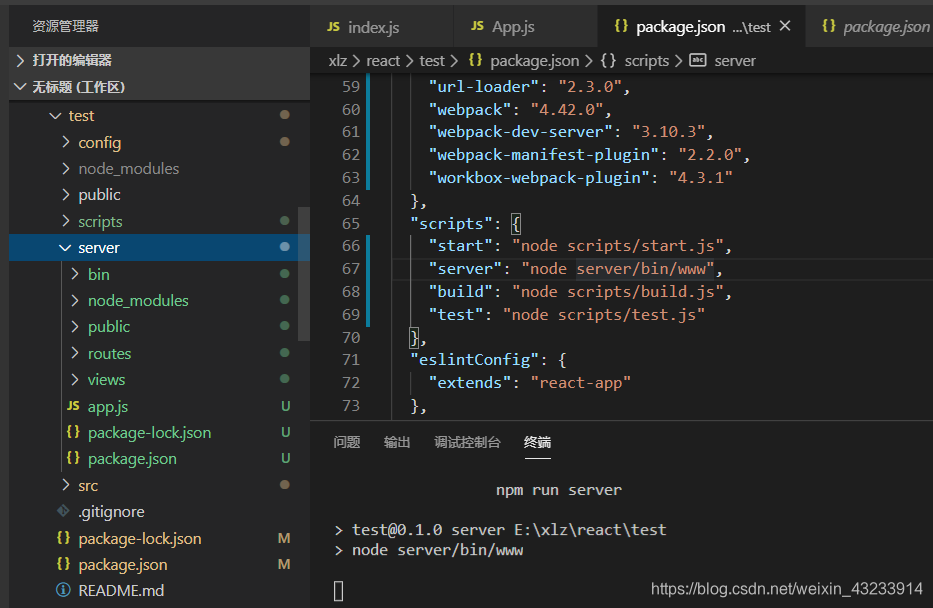
Task: Click the braces icon before breadcrumb package.json
Action: (x=475, y=60)
